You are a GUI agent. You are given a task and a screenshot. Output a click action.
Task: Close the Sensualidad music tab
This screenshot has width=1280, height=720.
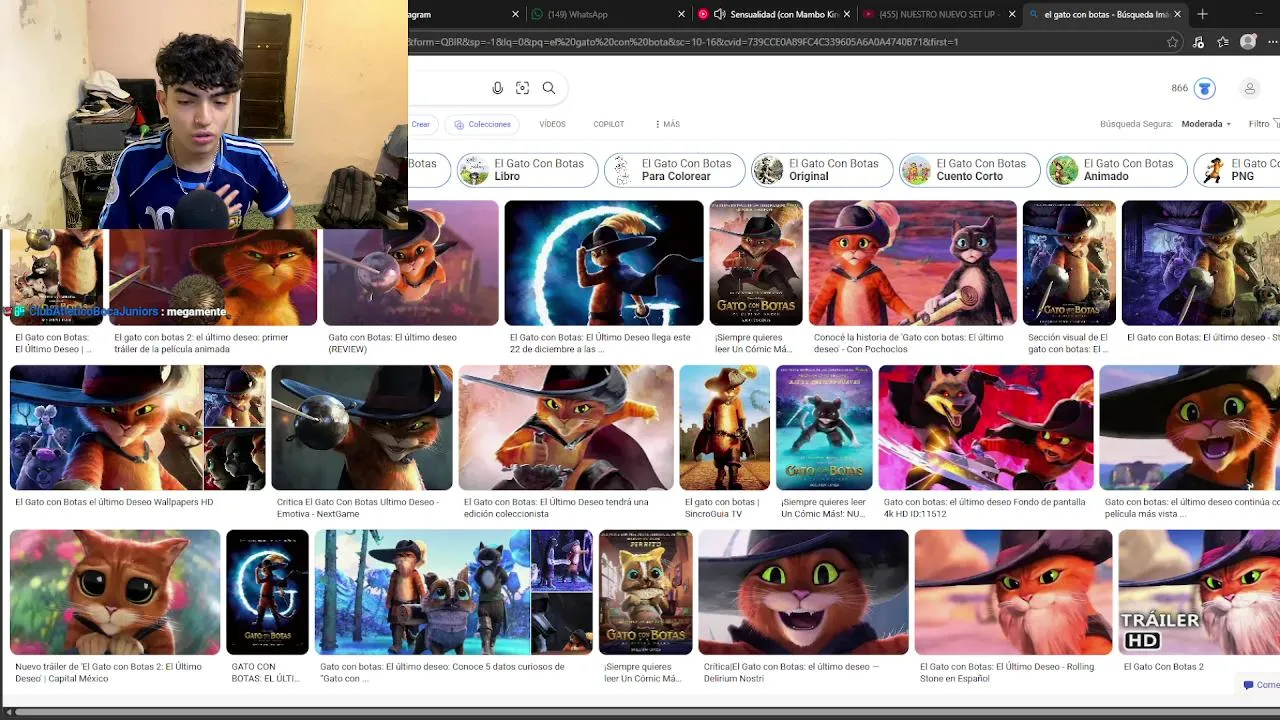click(x=847, y=14)
